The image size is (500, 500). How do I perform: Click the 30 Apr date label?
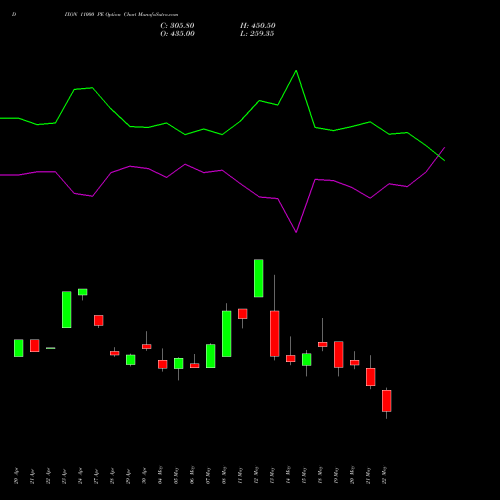(x=144, y=476)
